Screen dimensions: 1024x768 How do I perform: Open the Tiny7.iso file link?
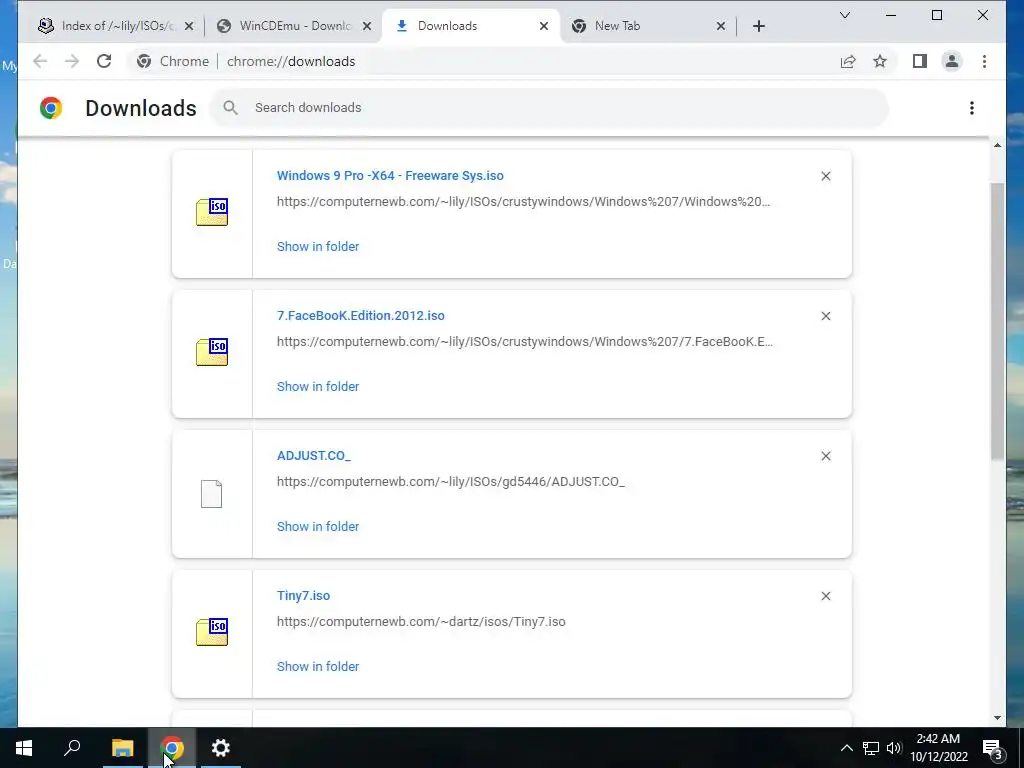303,596
